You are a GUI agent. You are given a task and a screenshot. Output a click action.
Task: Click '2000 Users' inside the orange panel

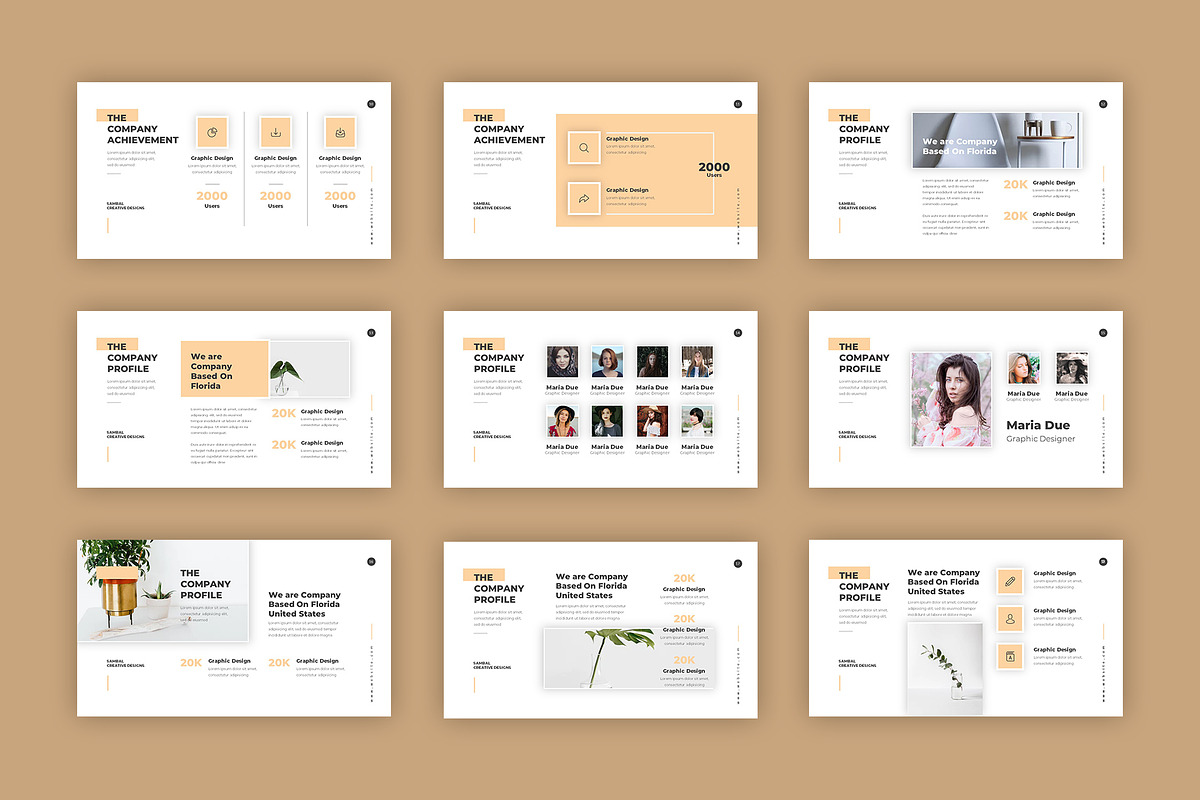pos(714,170)
